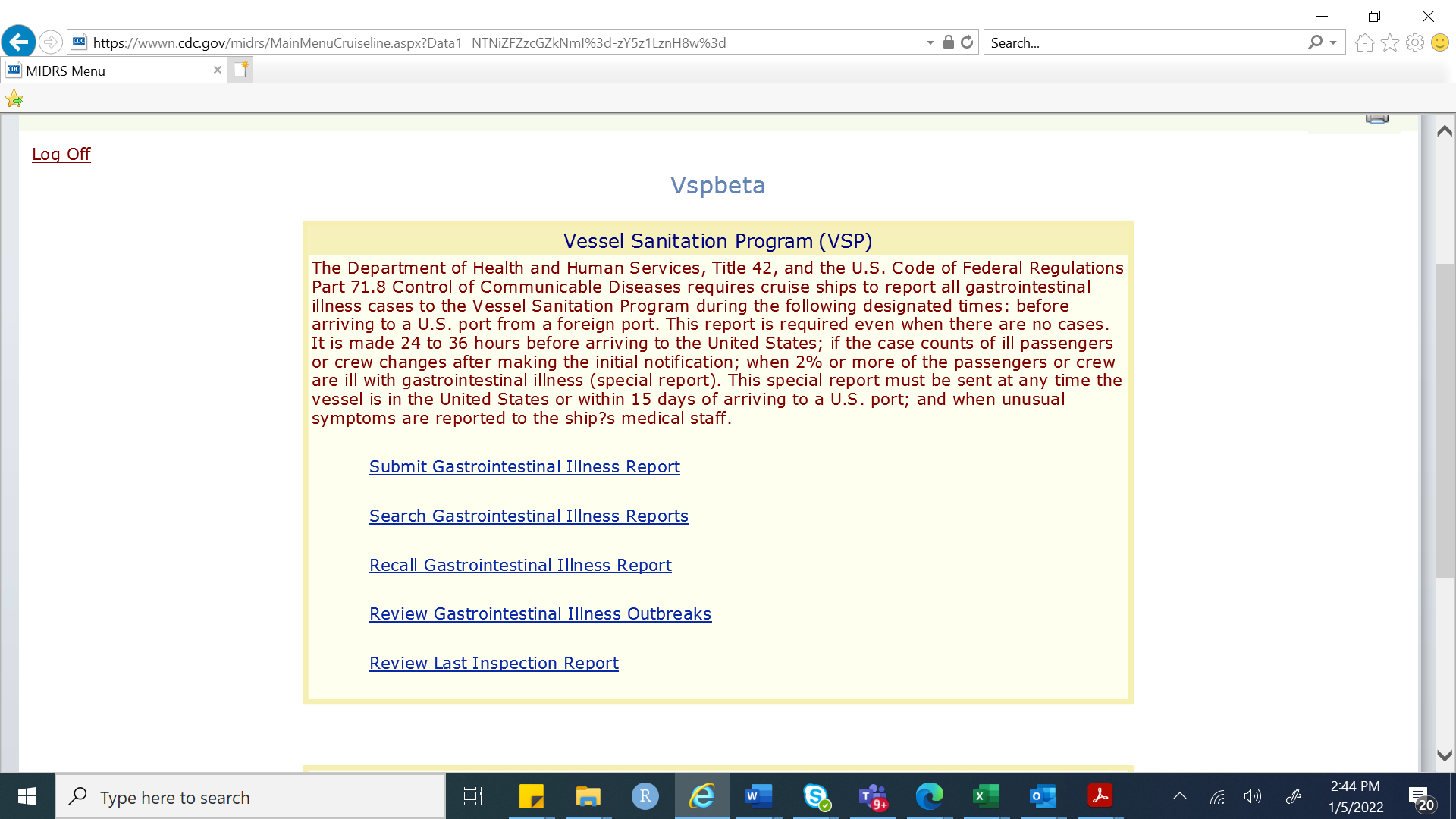Viewport: 1456px width, 819px height.
Task: Open Excel from the taskbar
Action: pyautogui.click(x=986, y=796)
